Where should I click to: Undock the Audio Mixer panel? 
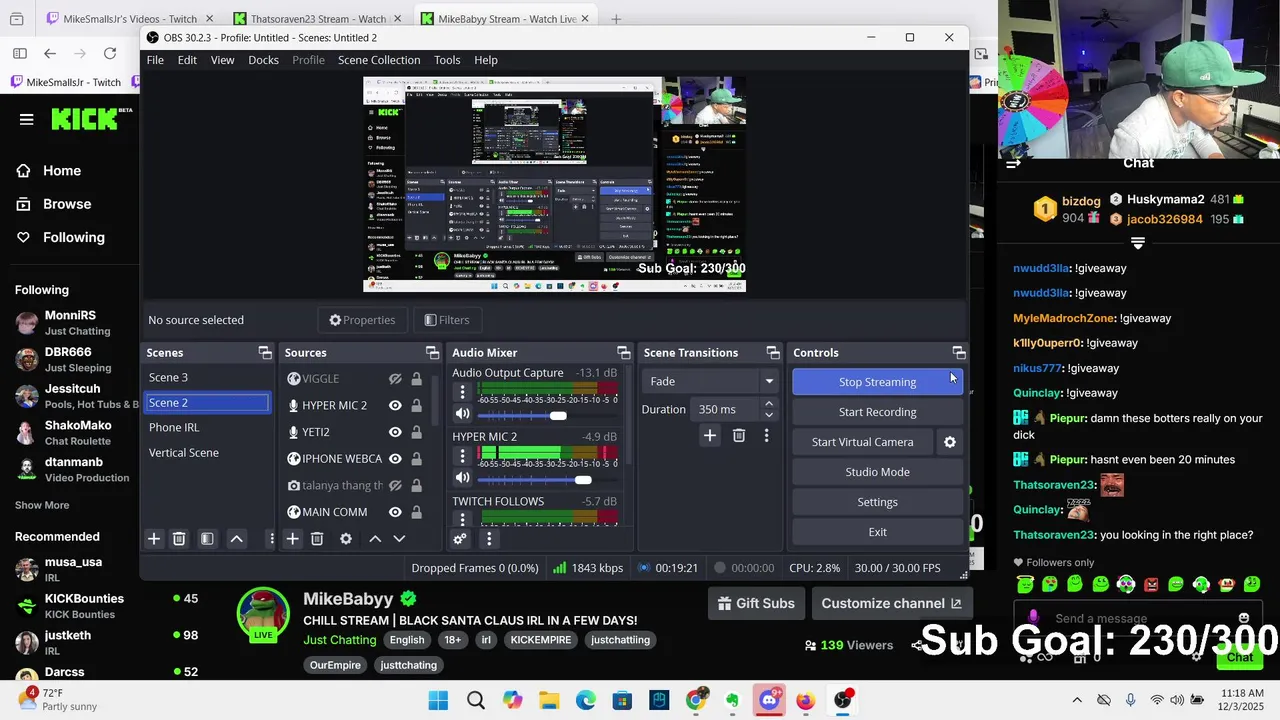[624, 353]
